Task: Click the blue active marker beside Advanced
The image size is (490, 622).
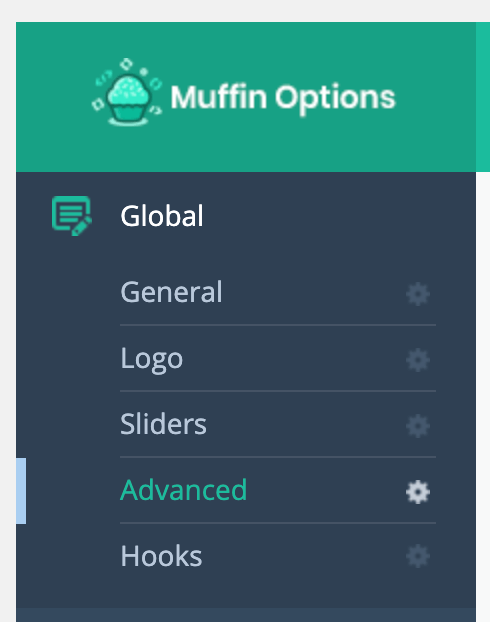Action: point(21,491)
